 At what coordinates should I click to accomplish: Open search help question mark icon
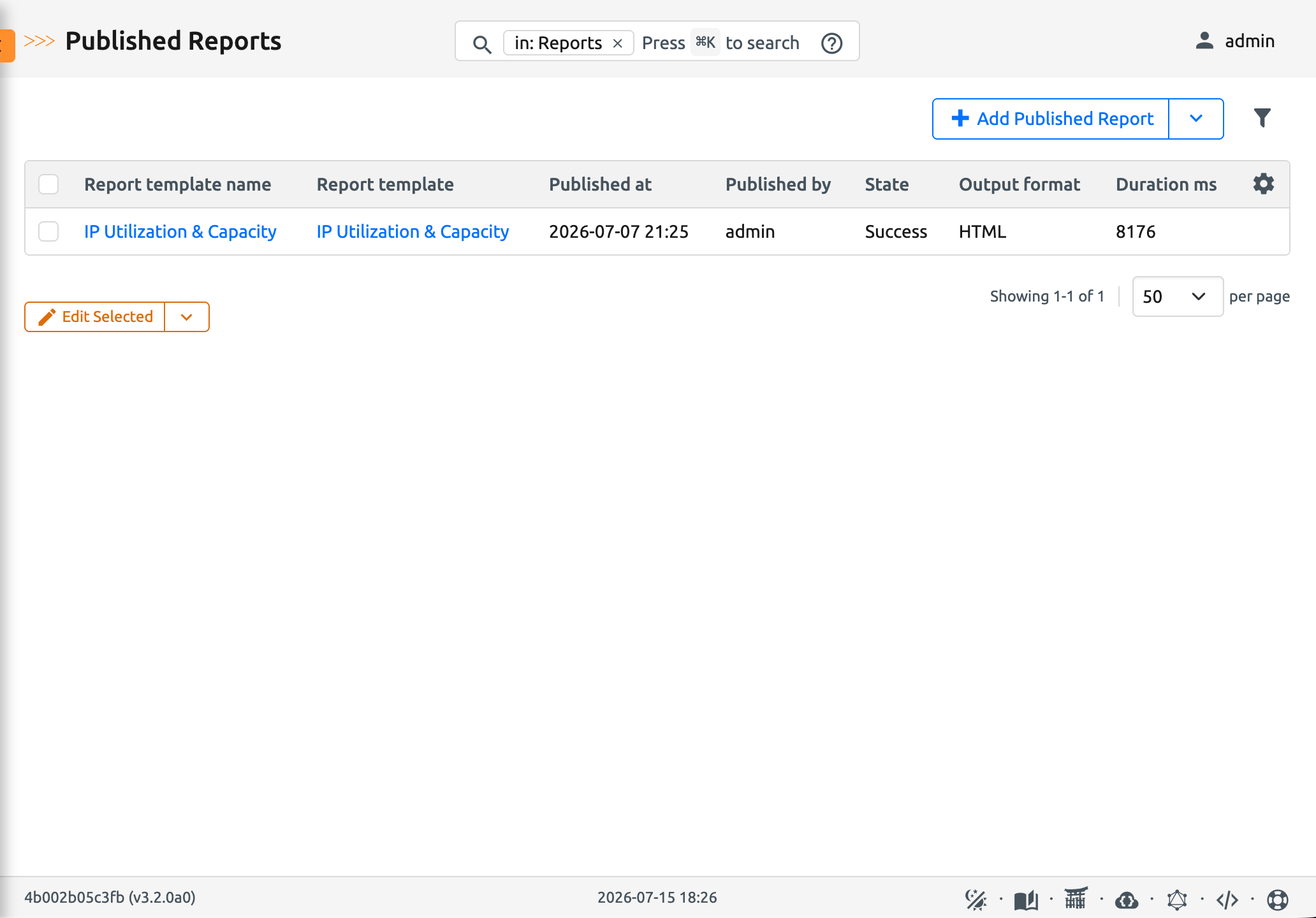(x=832, y=43)
